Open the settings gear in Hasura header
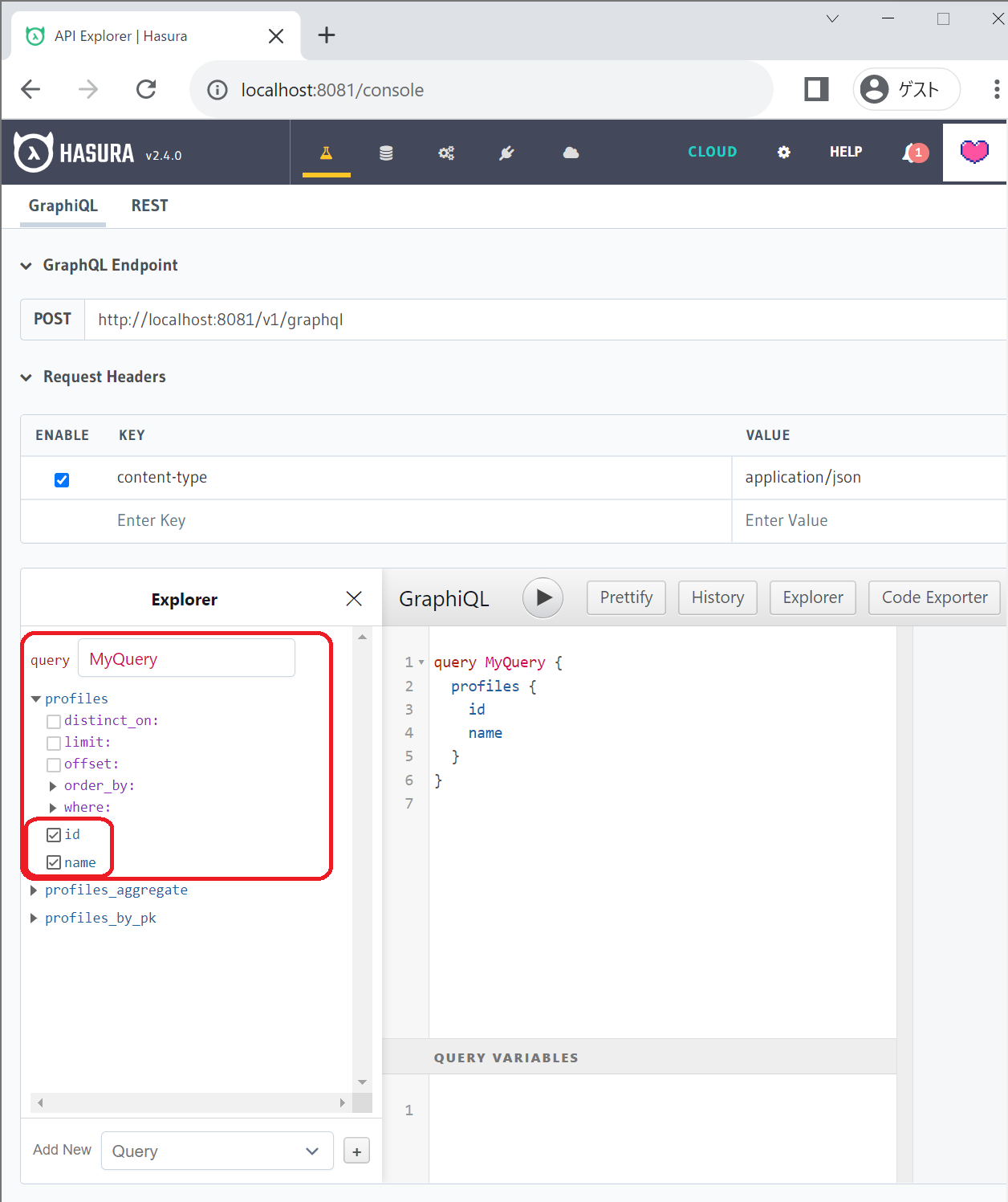Image resolution: width=1008 pixels, height=1202 pixels. (x=784, y=153)
